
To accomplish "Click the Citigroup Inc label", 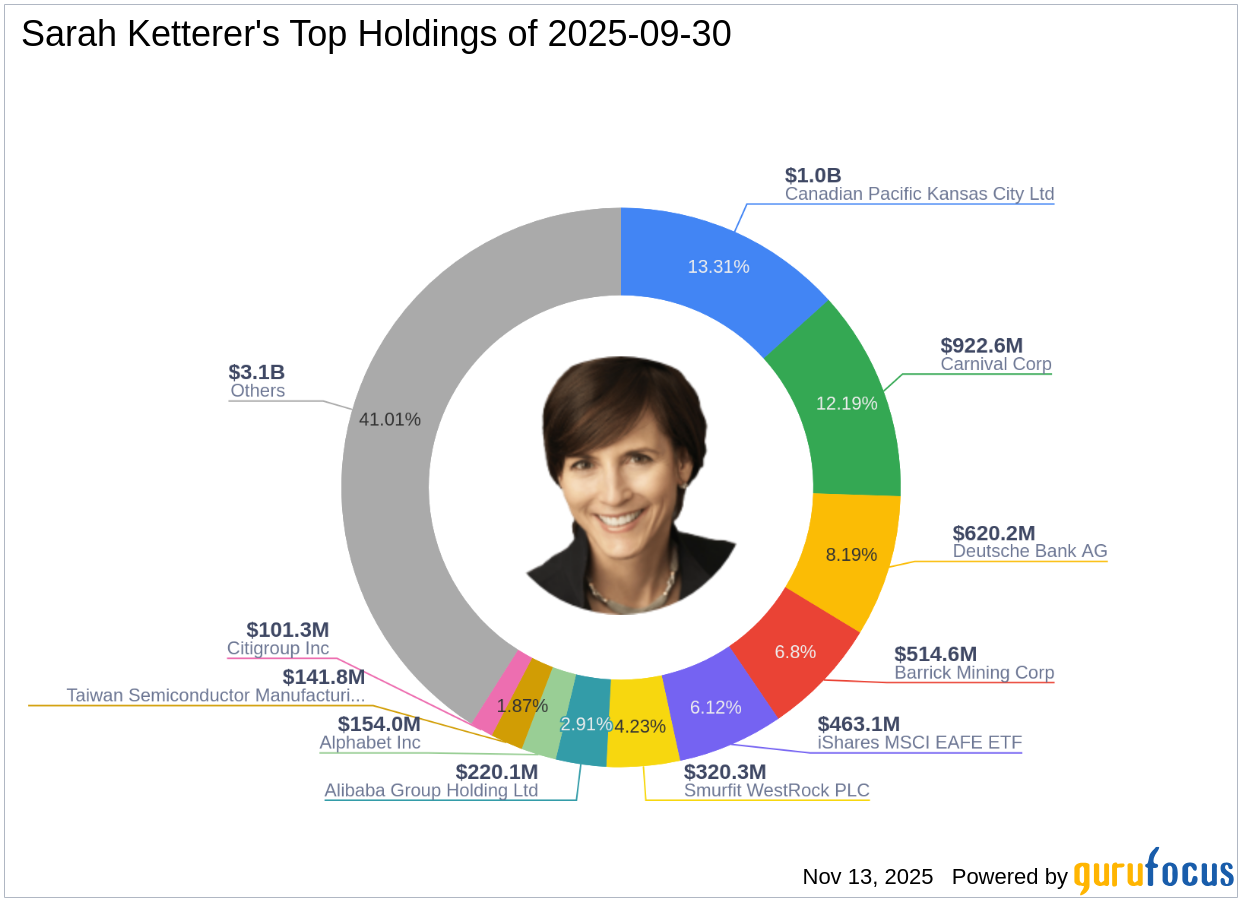I will click(278, 648).
